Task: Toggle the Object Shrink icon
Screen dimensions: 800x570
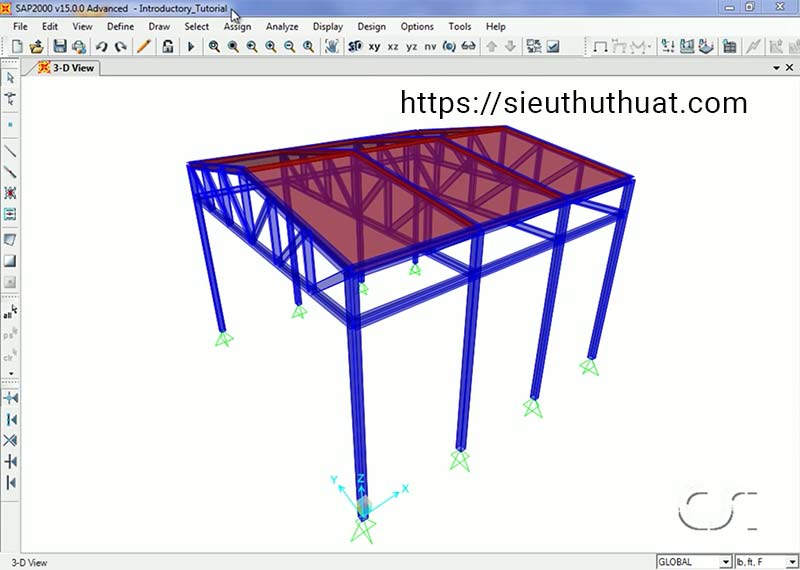Action: point(534,47)
